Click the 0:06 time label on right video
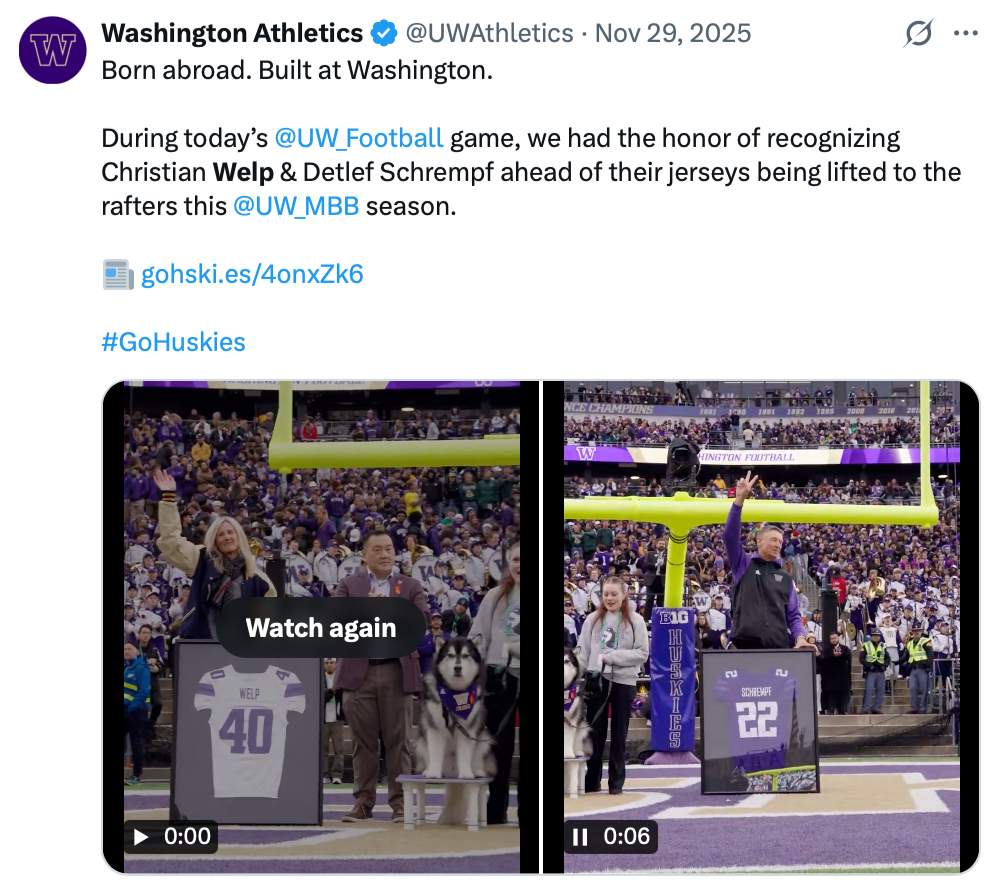Screen dimensions: 1004x894 click(627, 837)
